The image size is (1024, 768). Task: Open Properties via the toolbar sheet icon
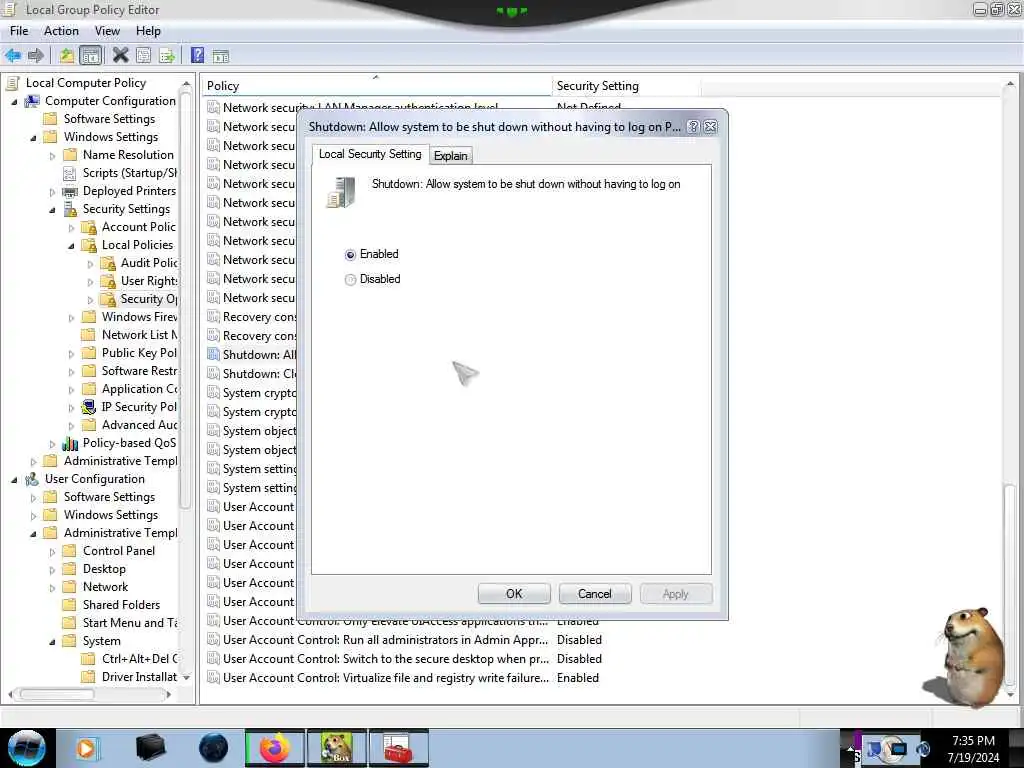point(144,56)
